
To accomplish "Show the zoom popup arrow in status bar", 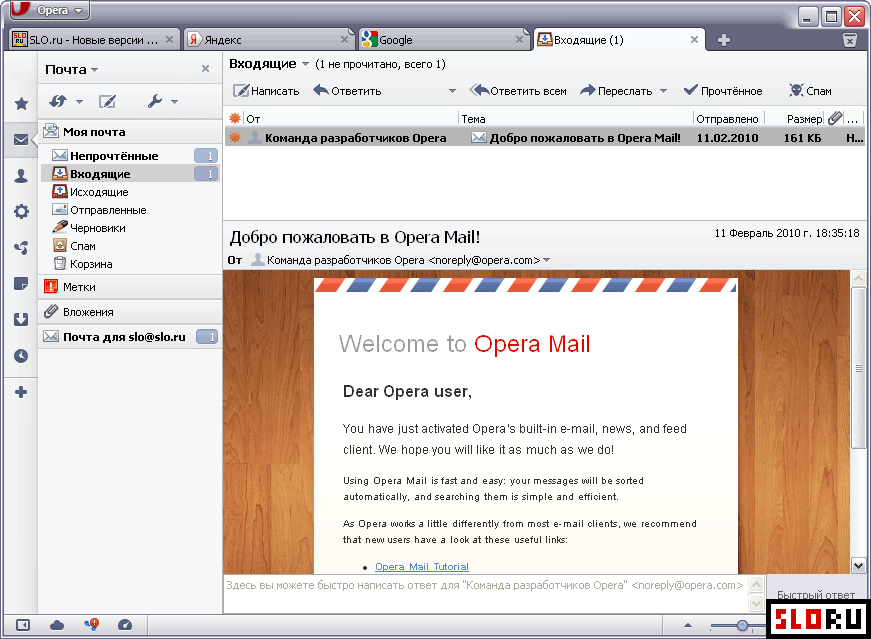I will pos(688,626).
